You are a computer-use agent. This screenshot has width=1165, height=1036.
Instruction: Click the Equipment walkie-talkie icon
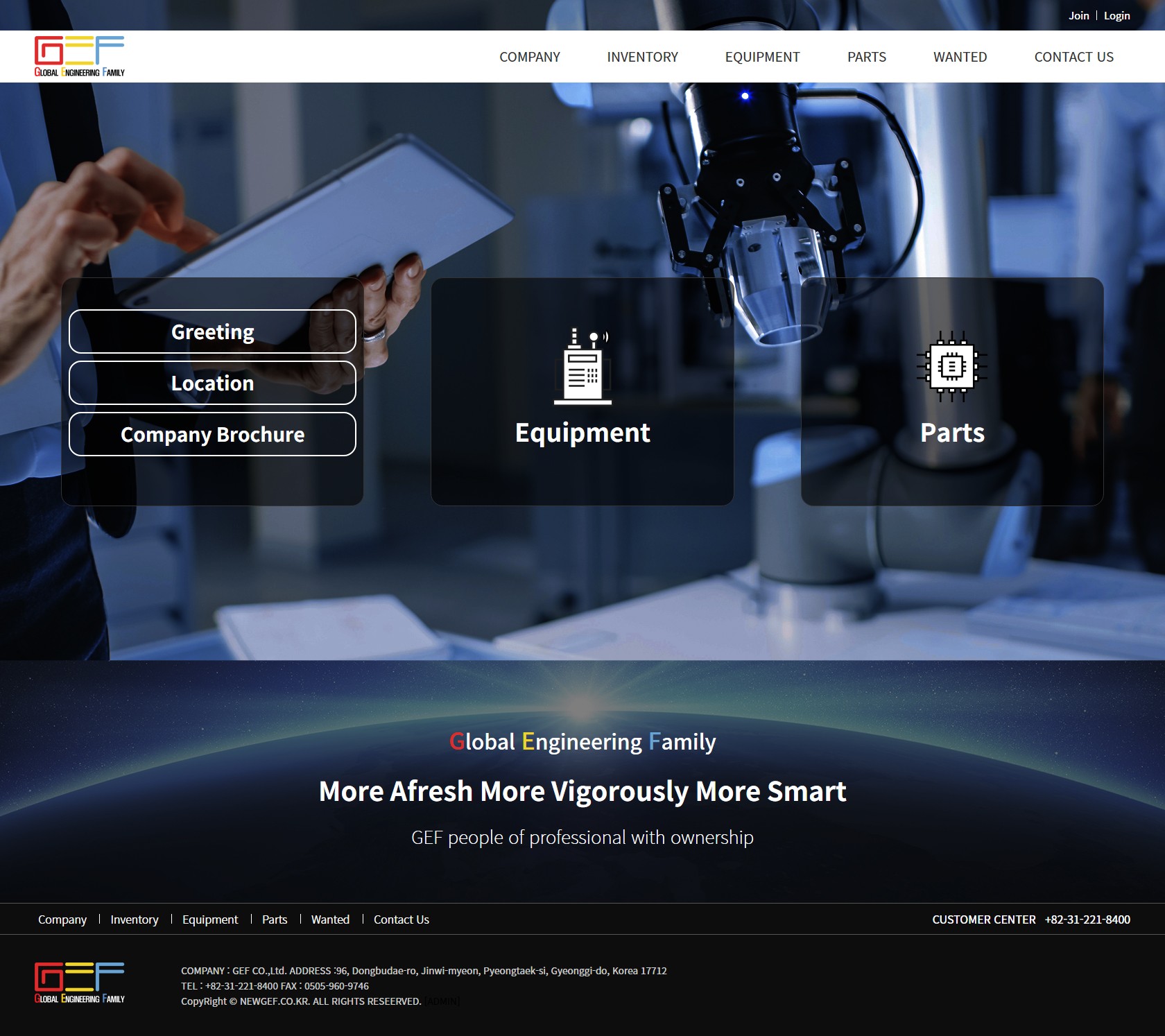582,365
